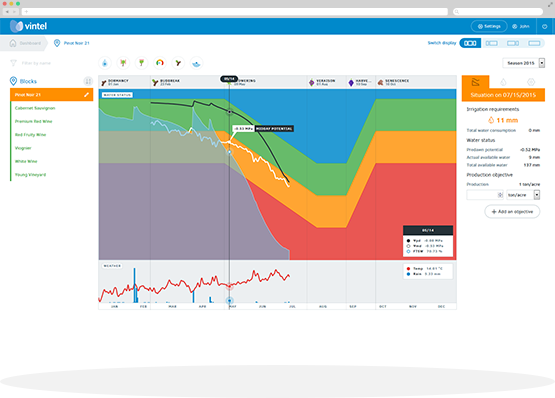Click the Pinot Noir 21 breadcrumb link

[76, 43]
